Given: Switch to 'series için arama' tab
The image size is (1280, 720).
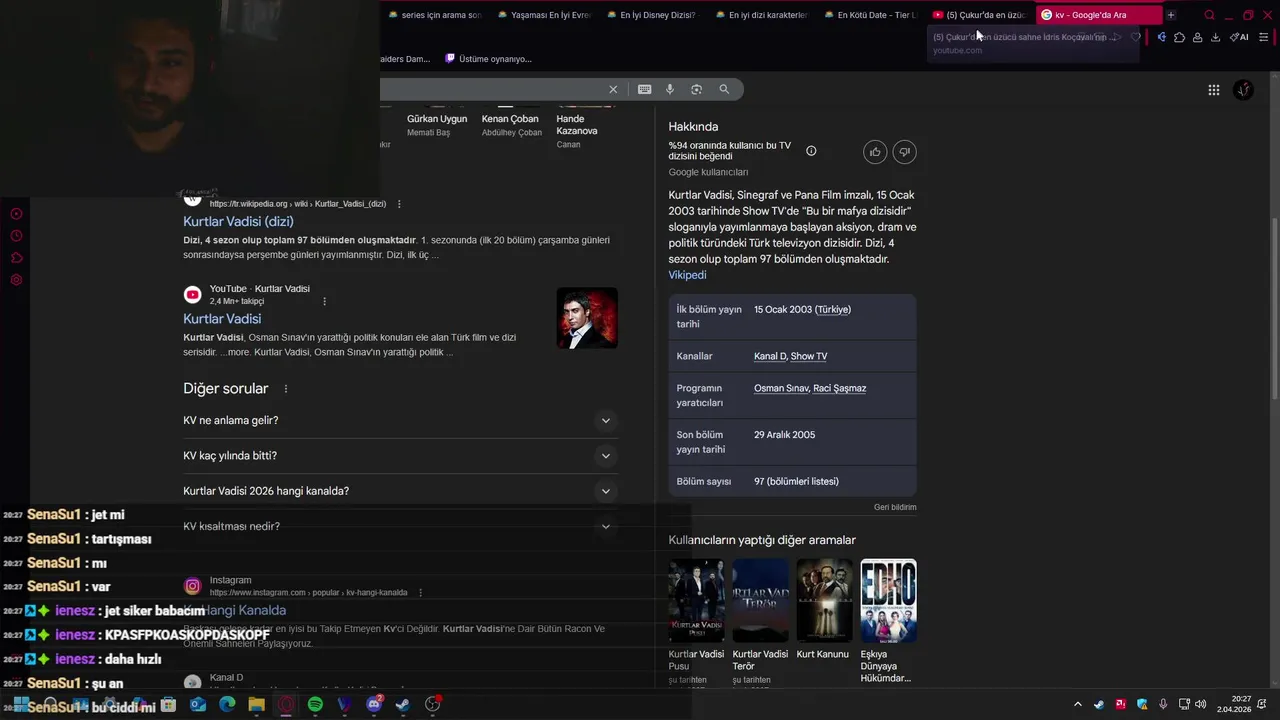Looking at the screenshot, I should [x=436, y=15].
